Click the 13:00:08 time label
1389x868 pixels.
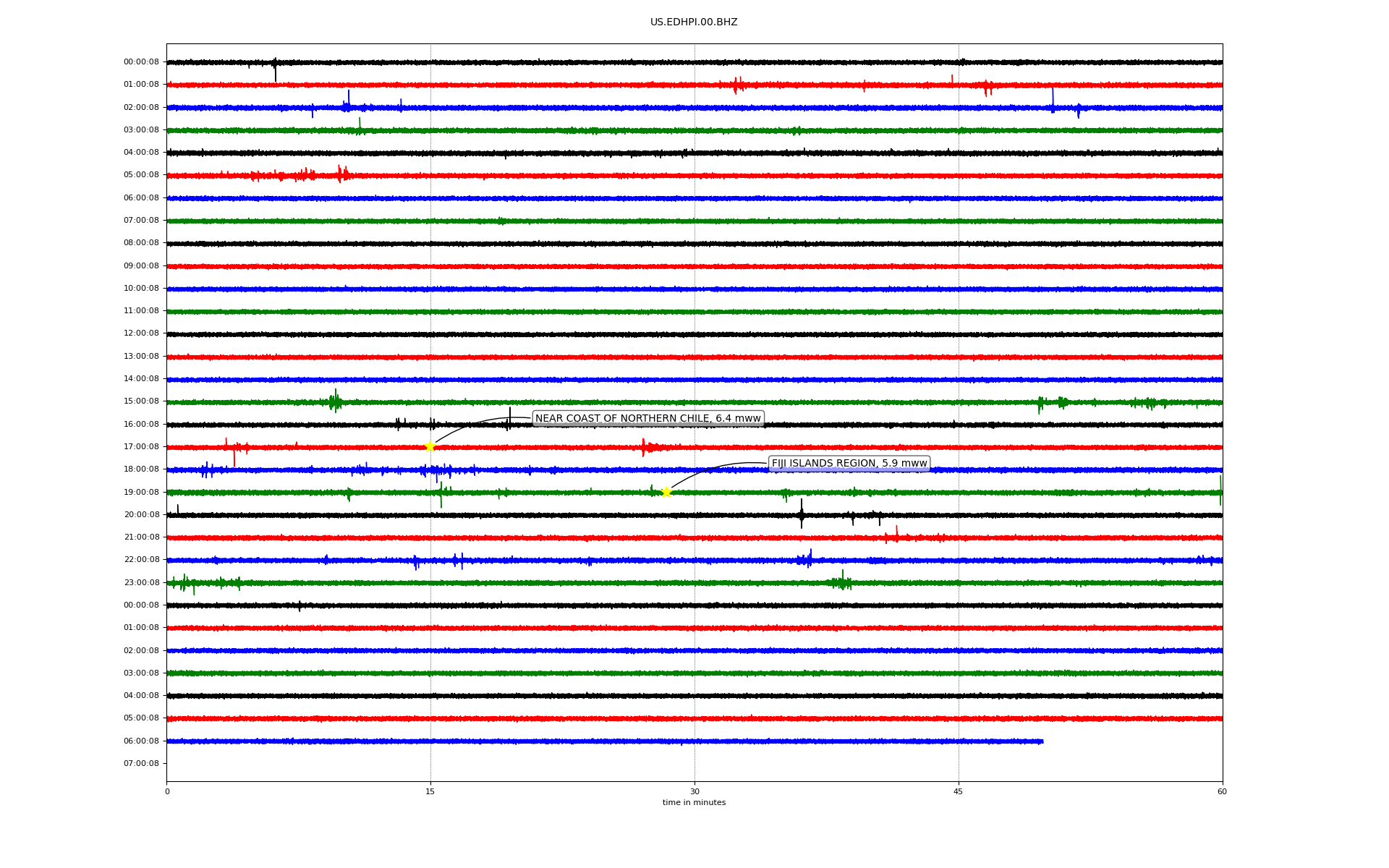point(141,356)
